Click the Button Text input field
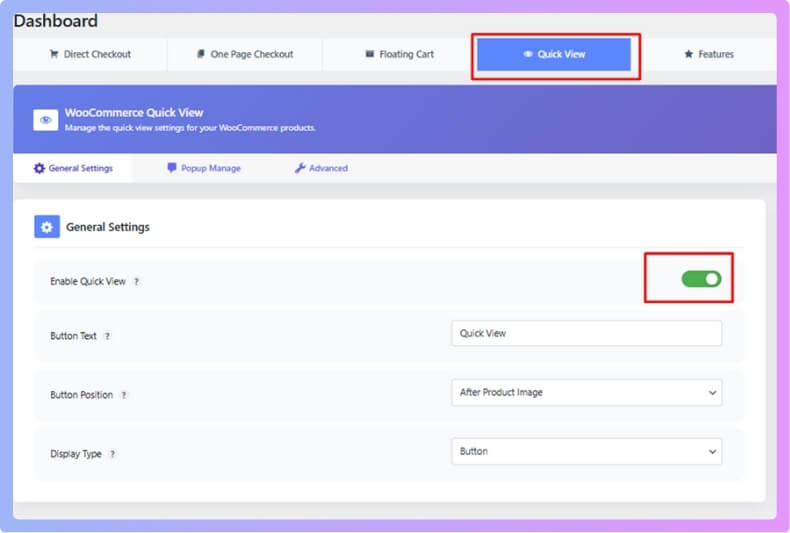The width and height of the screenshot is (790, 533). click(x=586, y=333)
